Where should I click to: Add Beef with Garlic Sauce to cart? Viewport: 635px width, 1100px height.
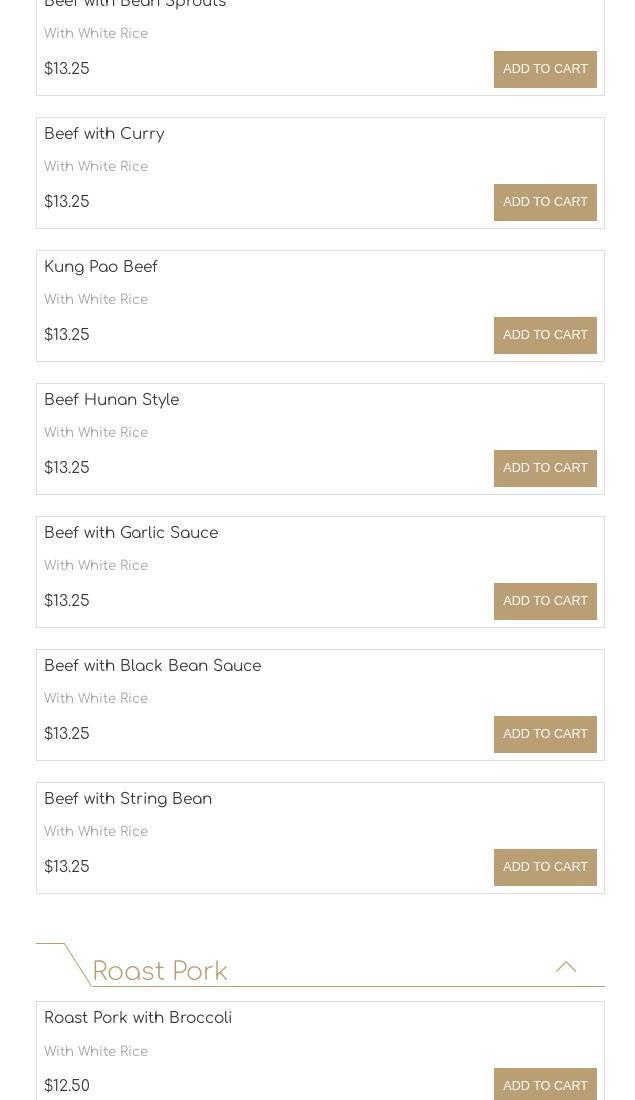pos(545,601)
